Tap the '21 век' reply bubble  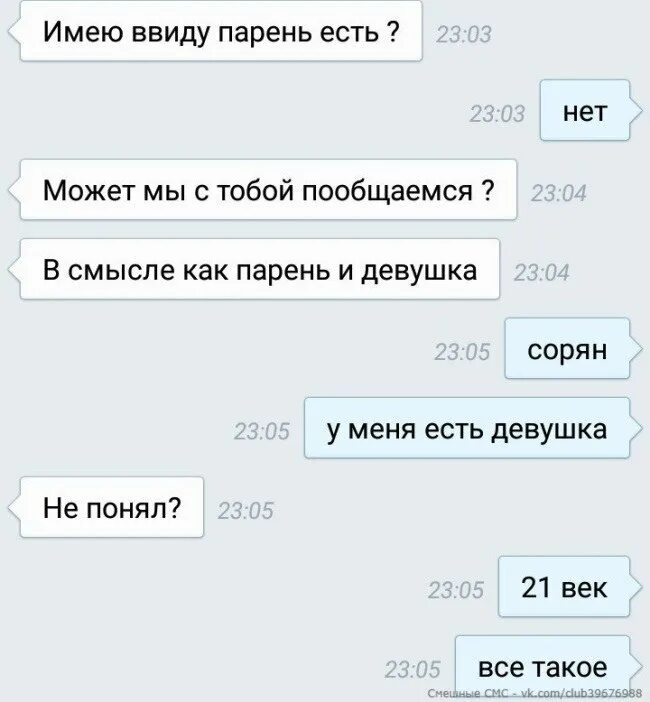point(564,586)
